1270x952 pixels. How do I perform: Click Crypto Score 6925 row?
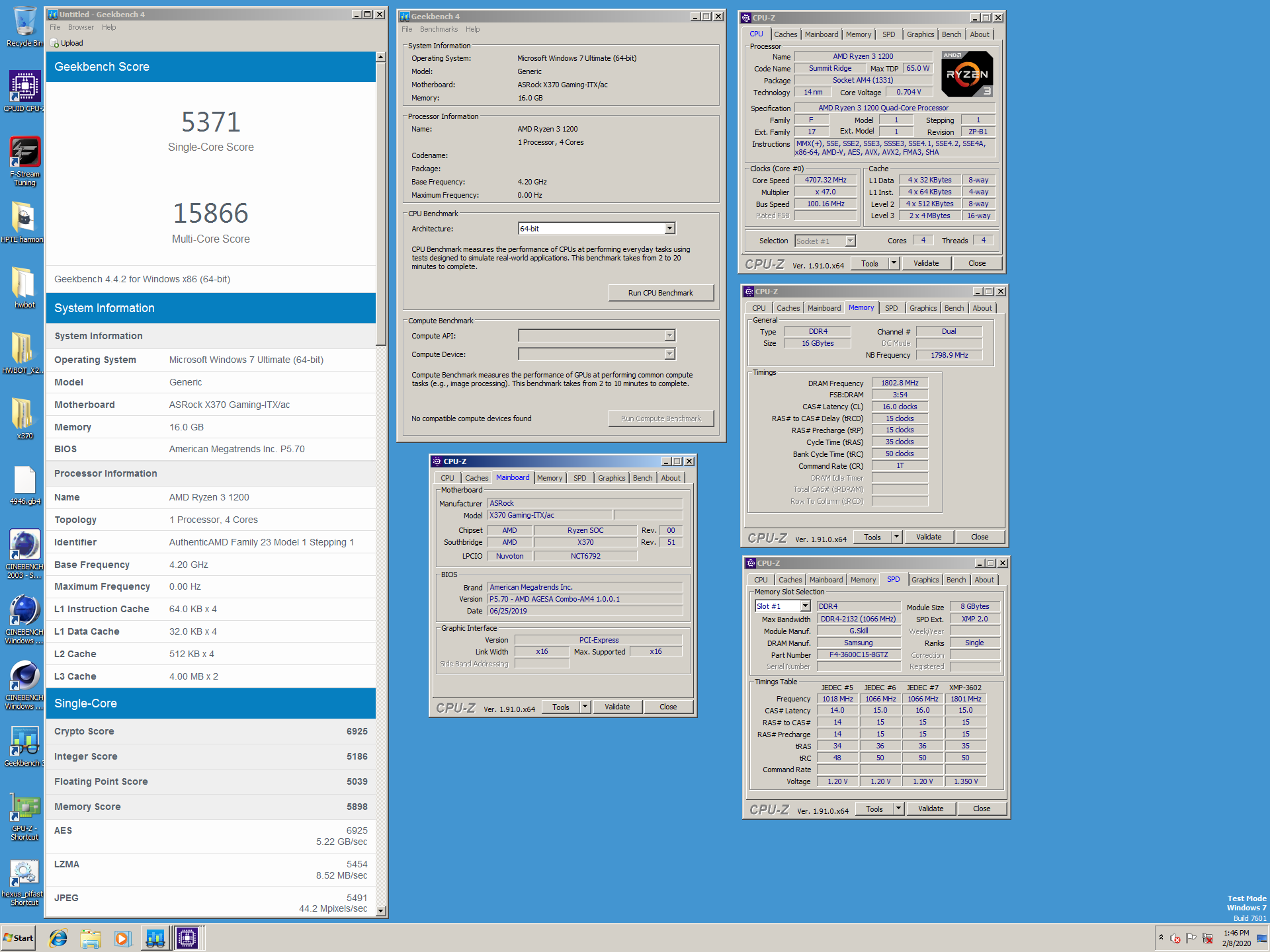tap(211, 731)
